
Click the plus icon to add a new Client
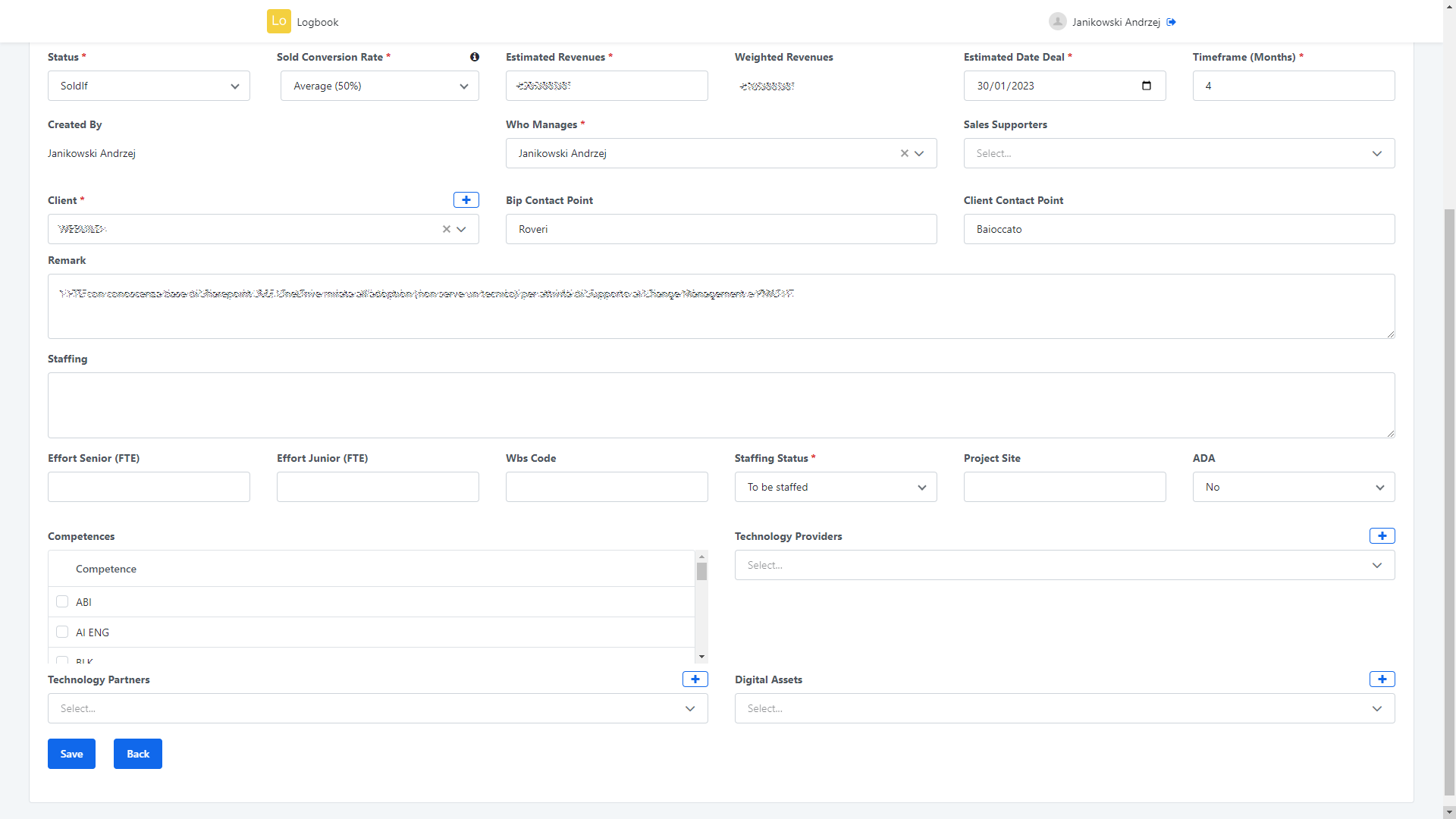coord(466,199)
